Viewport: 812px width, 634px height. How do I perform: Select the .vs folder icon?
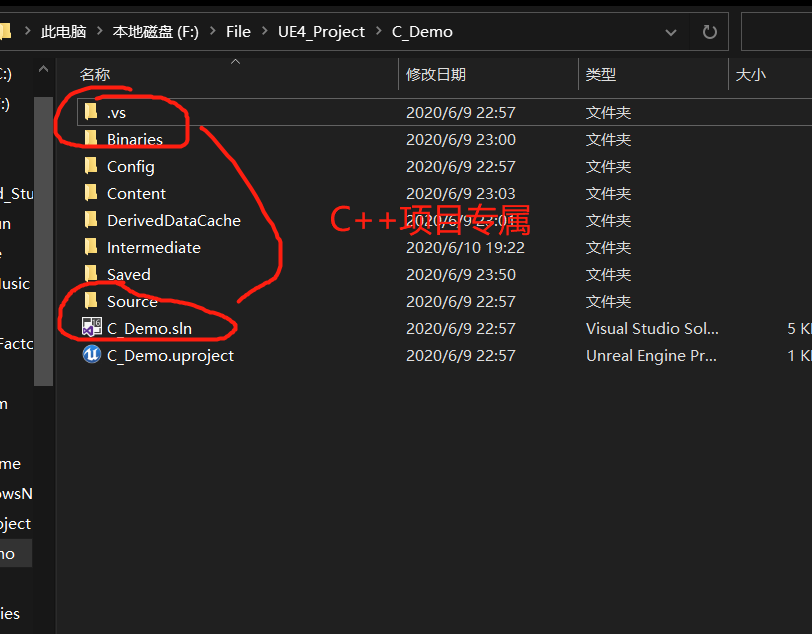91,111
